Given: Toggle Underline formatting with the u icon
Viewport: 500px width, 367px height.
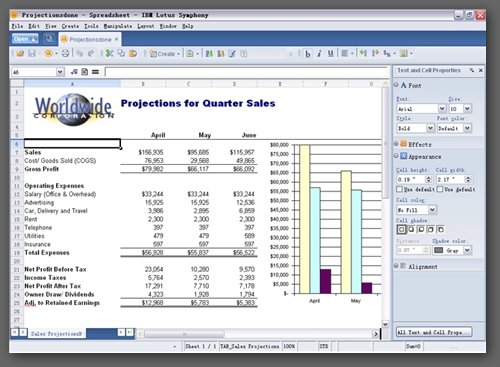Looking at the screenshot, I should tap(330, 54).
